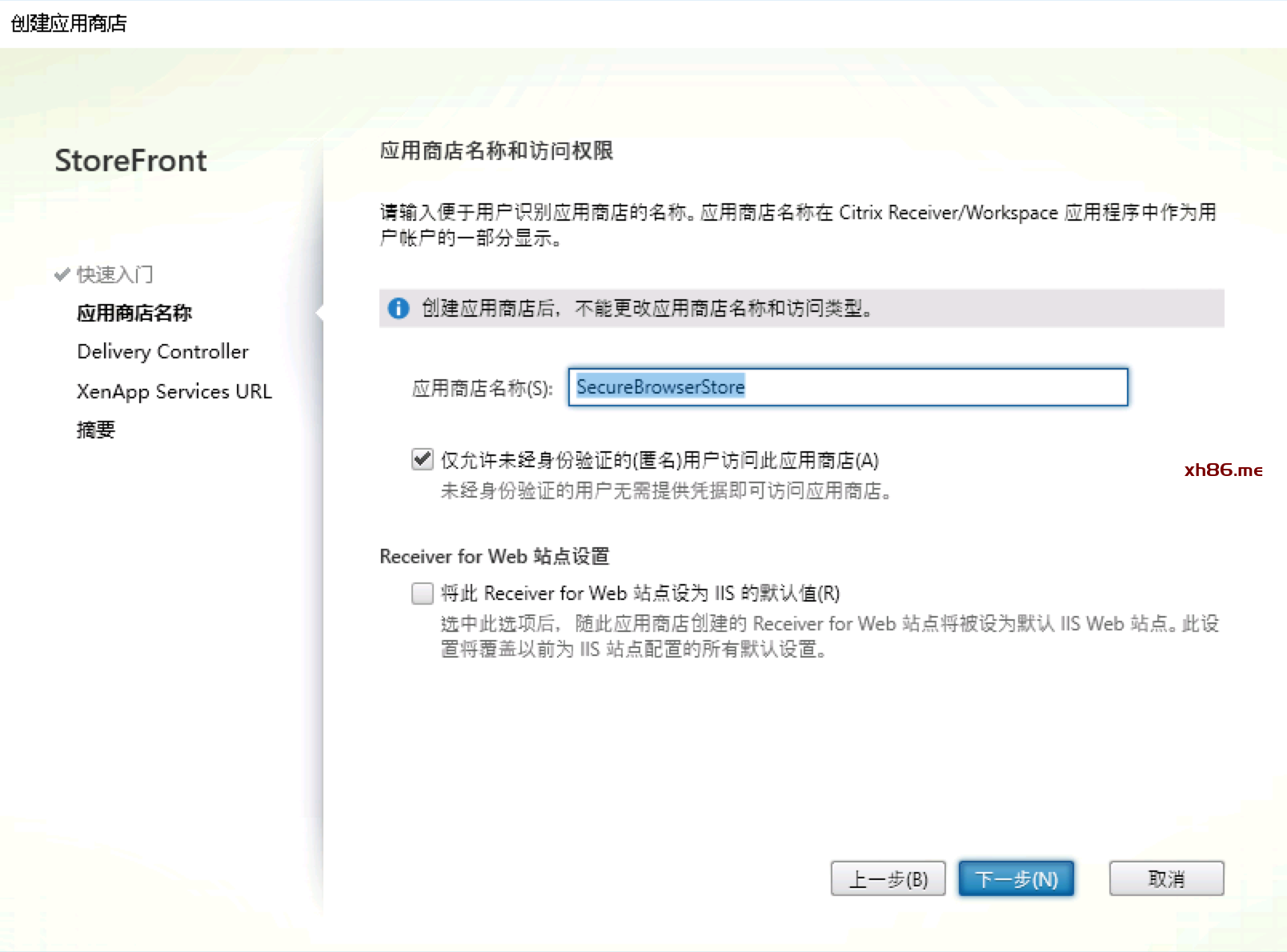Click the 创建应用商店 window title
The height and width of the screenshot is (952, 1287).
69,23
